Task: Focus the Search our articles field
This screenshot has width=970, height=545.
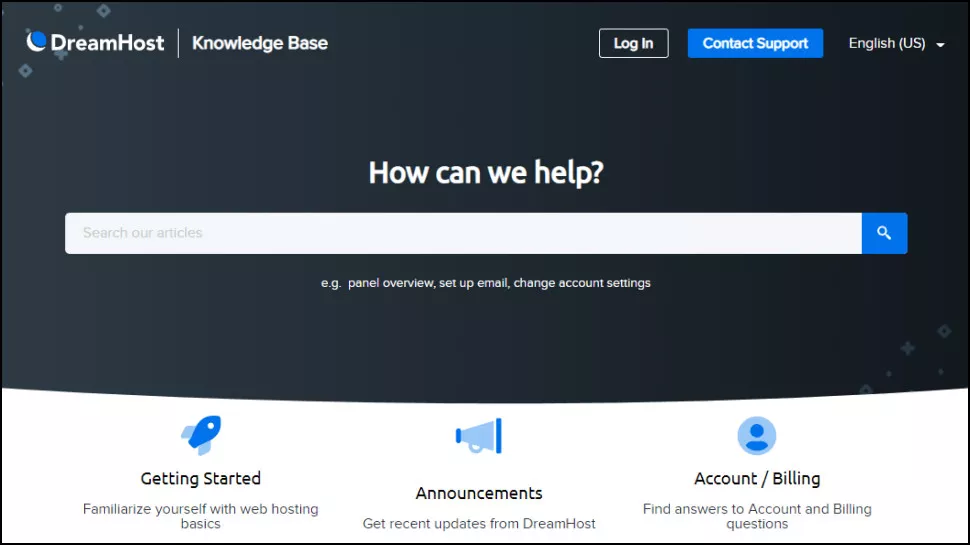Action: tap(463, 233)
